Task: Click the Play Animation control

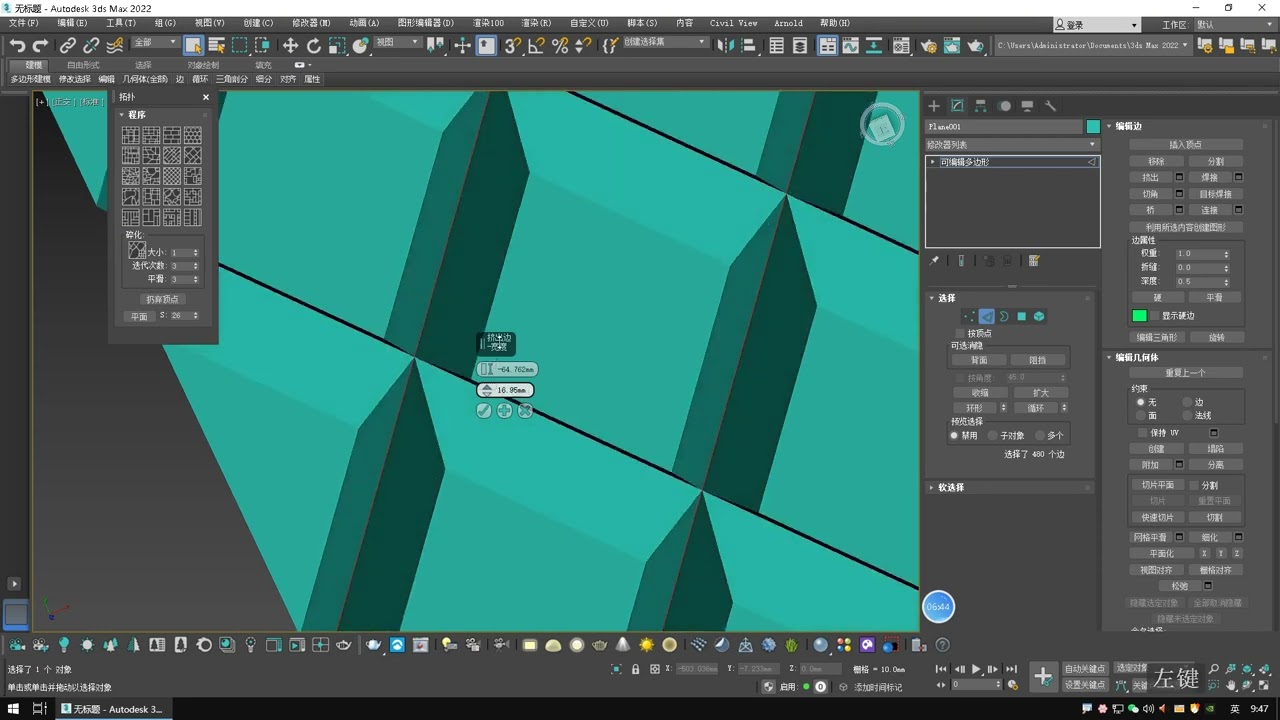Action: (x=976, y=669)
